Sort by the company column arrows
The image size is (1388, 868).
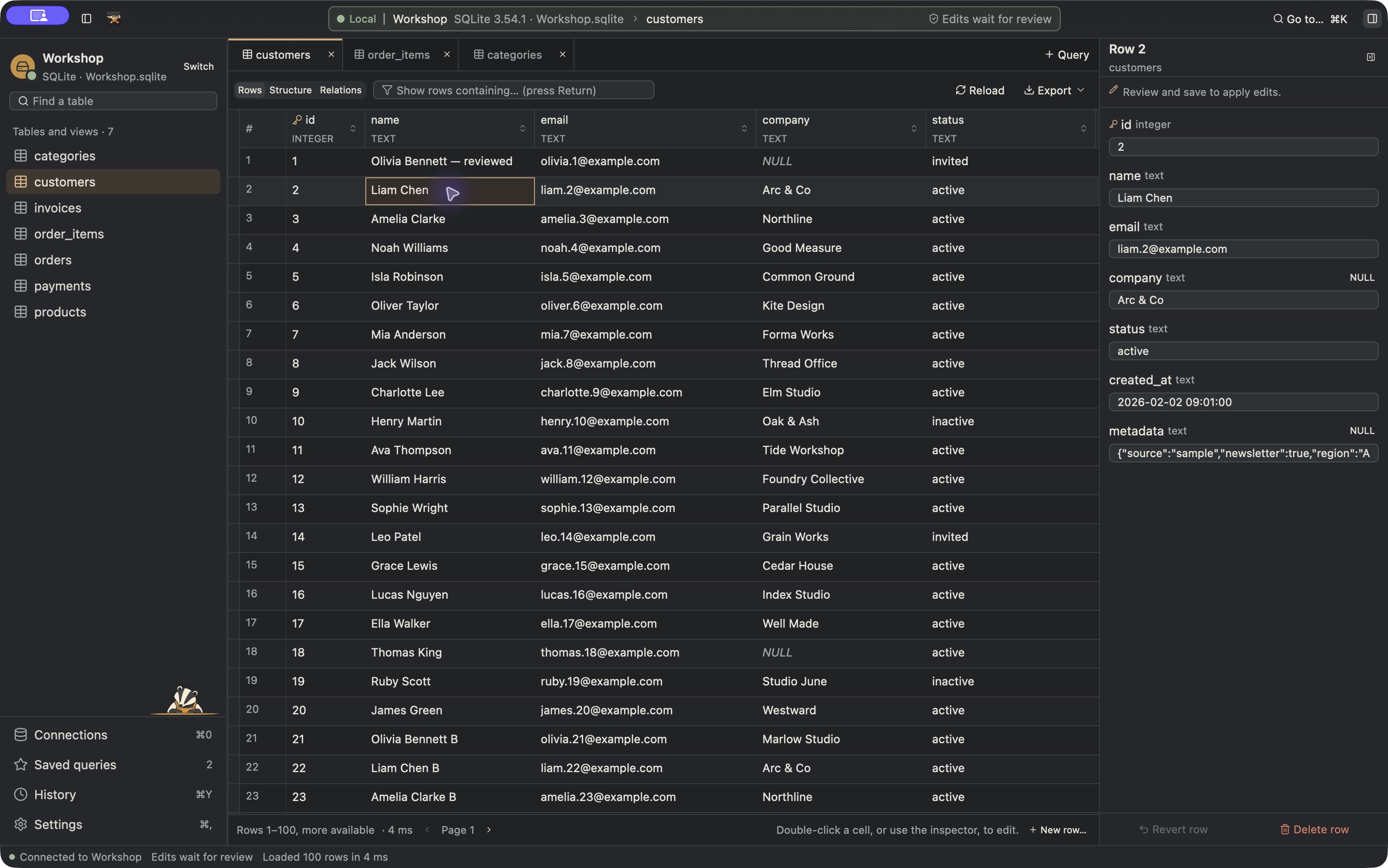coord(914,129)
